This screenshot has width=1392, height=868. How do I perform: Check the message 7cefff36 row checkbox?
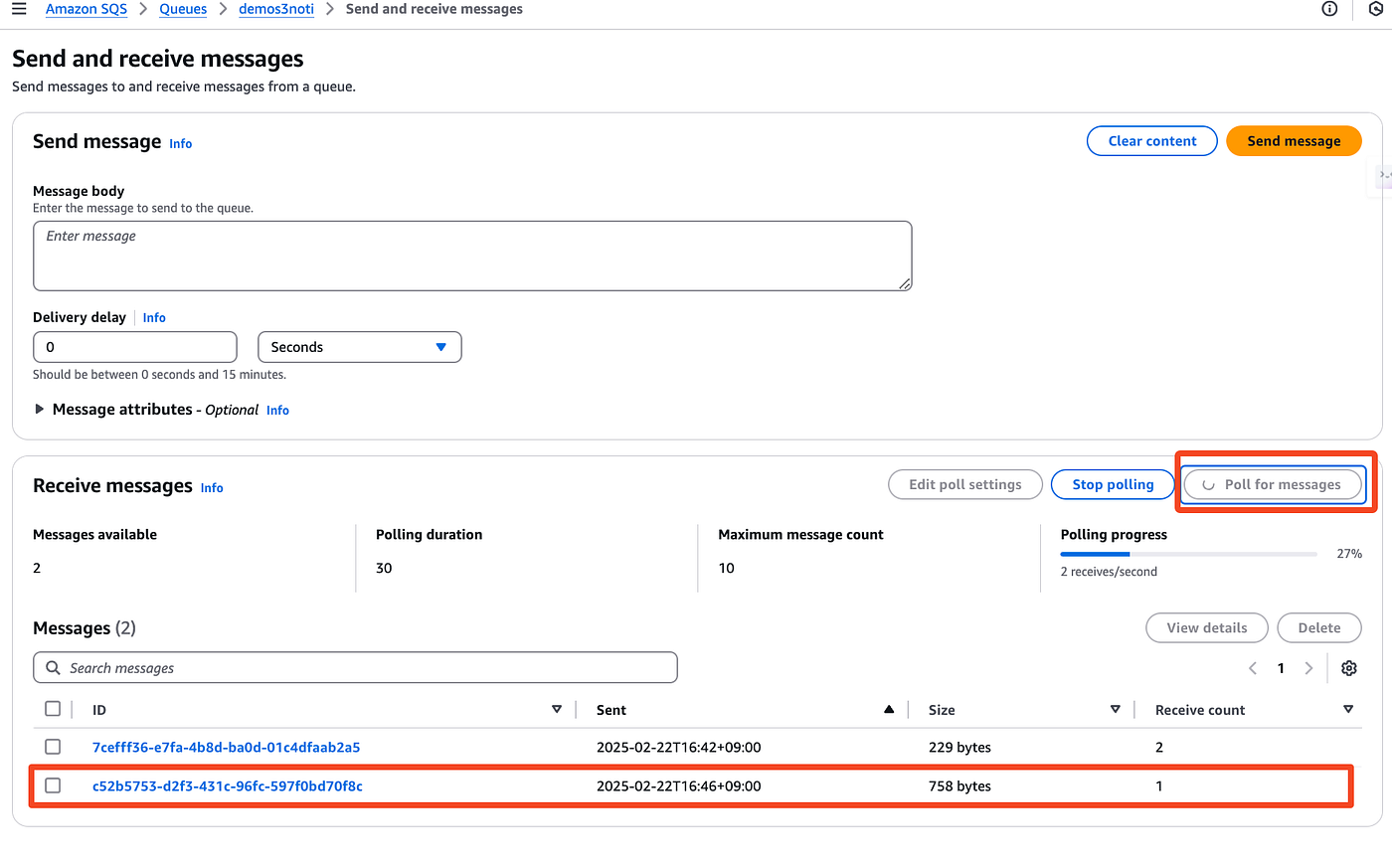click(x=53, y=747)
